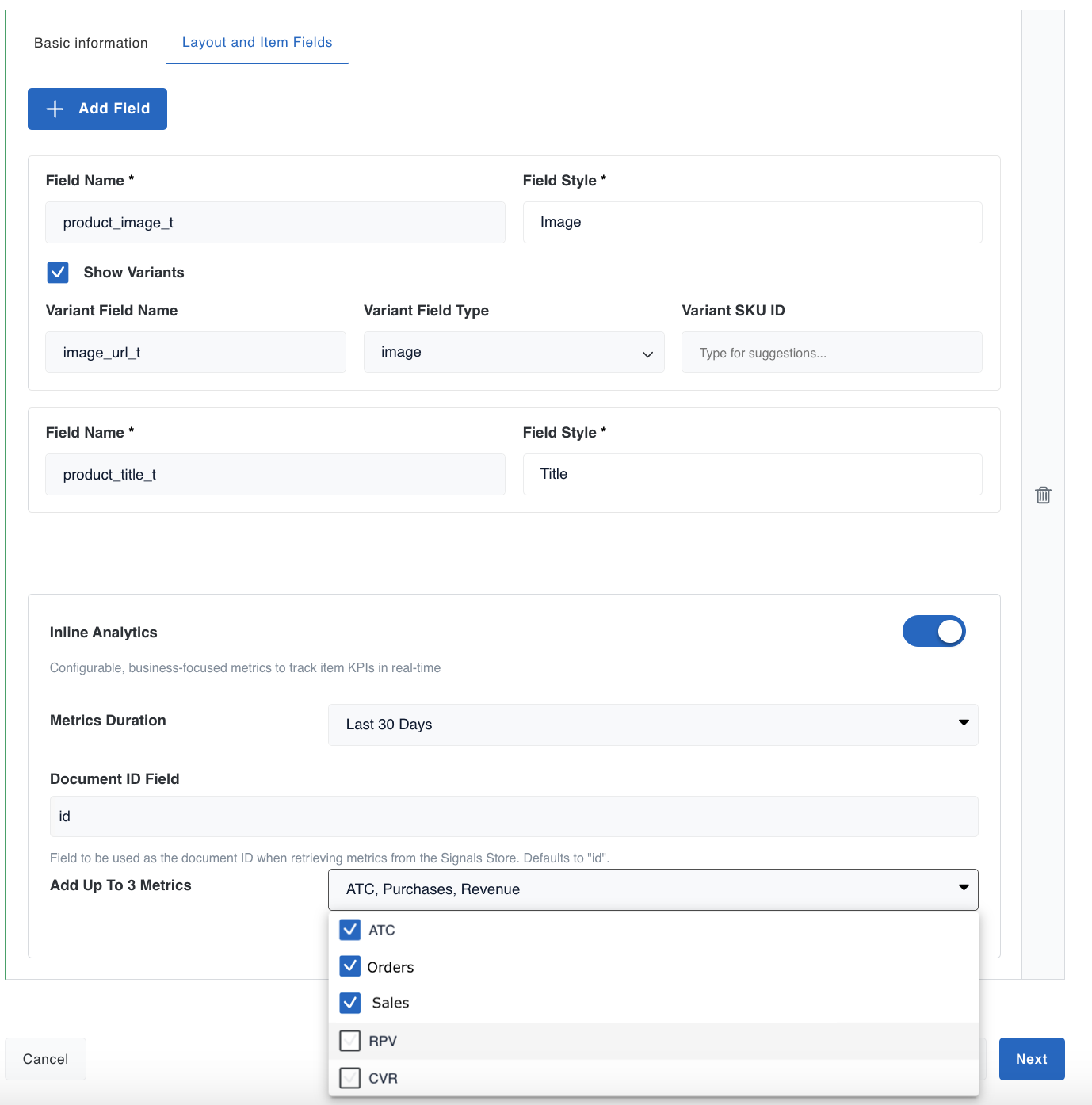Click the Metrics Duration label
This screenshot has width=1092, height=1105.
point(108,721)
